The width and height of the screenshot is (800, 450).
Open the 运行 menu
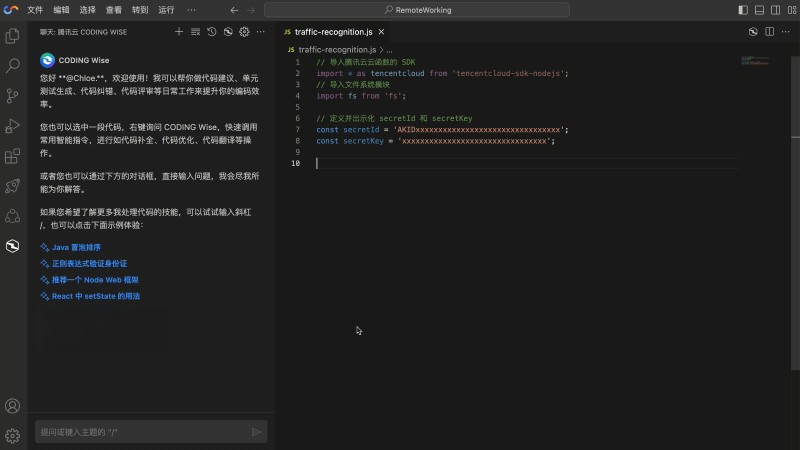click(x=166, y=10)
